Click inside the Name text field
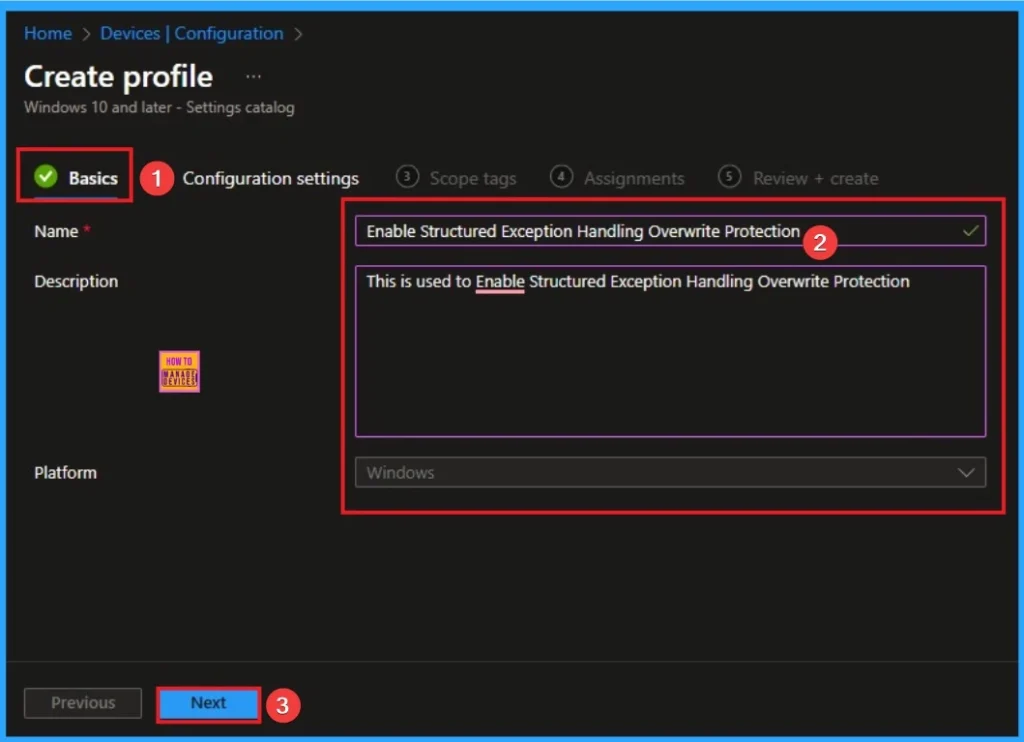The height and width of the screenshot is (742, 1024). click(x=600, y=230)
